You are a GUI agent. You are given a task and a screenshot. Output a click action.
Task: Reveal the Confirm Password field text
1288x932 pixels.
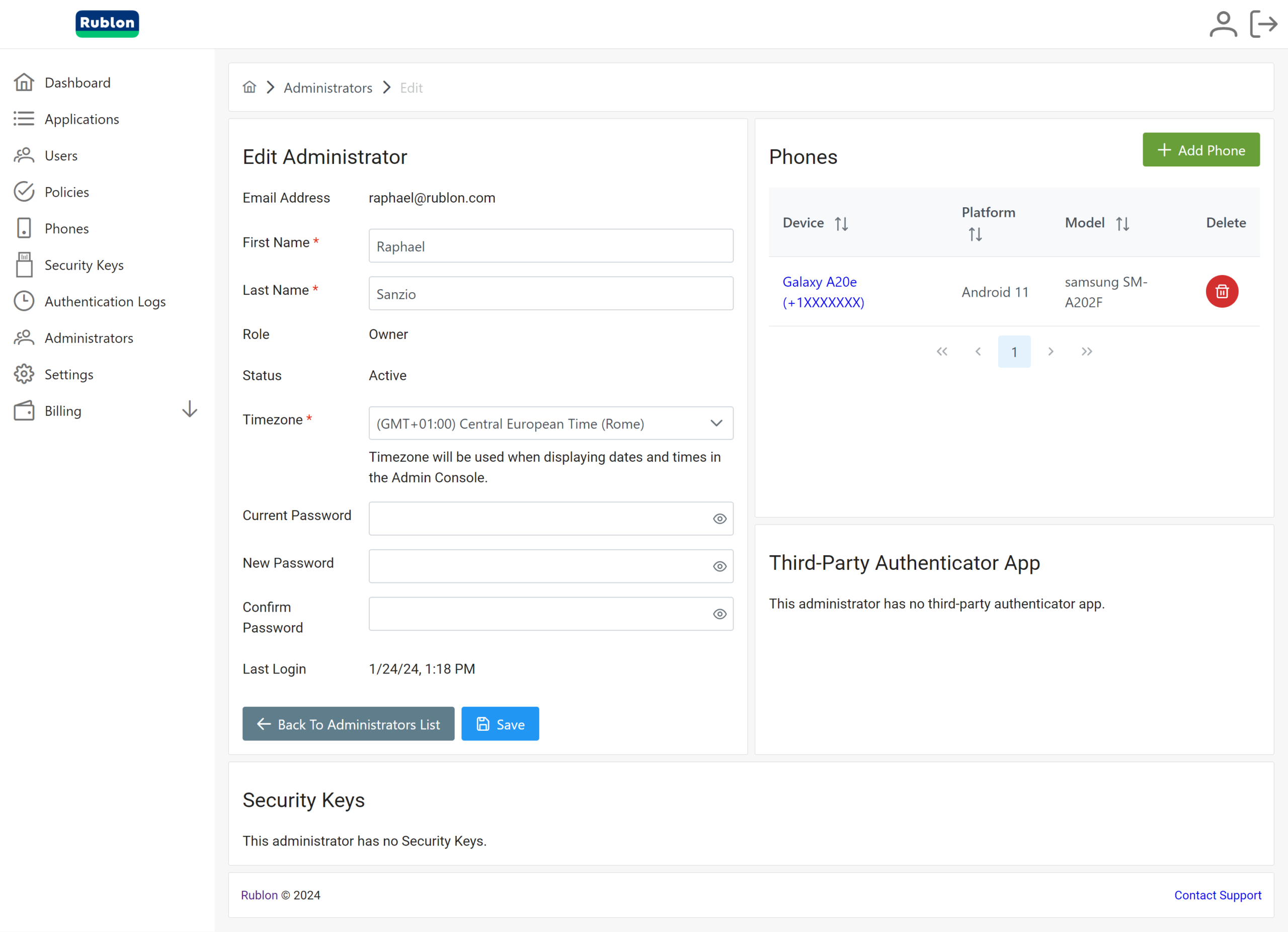(719, 614)
